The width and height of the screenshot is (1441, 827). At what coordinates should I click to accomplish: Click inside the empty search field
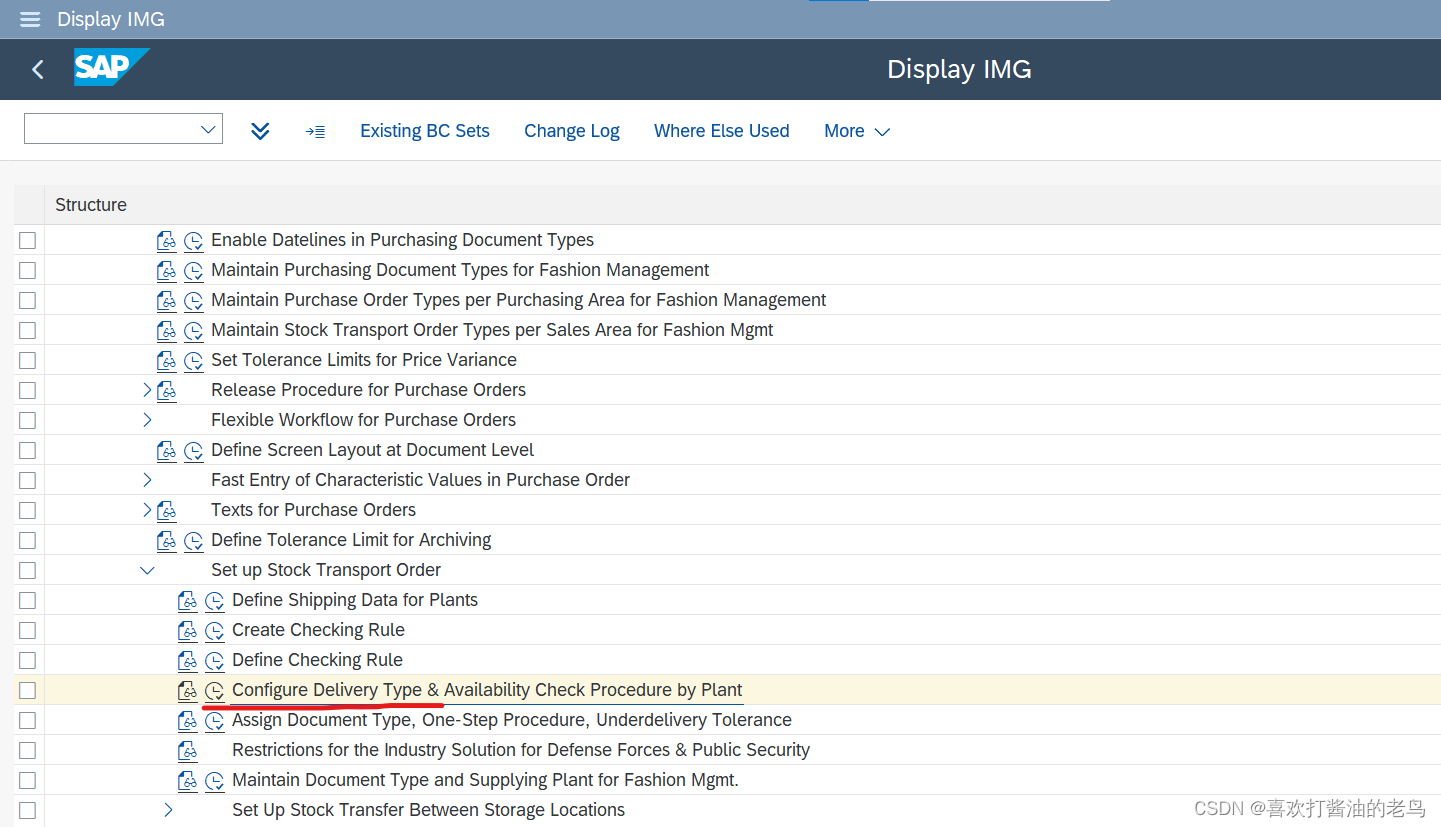(x=110, y=128)
